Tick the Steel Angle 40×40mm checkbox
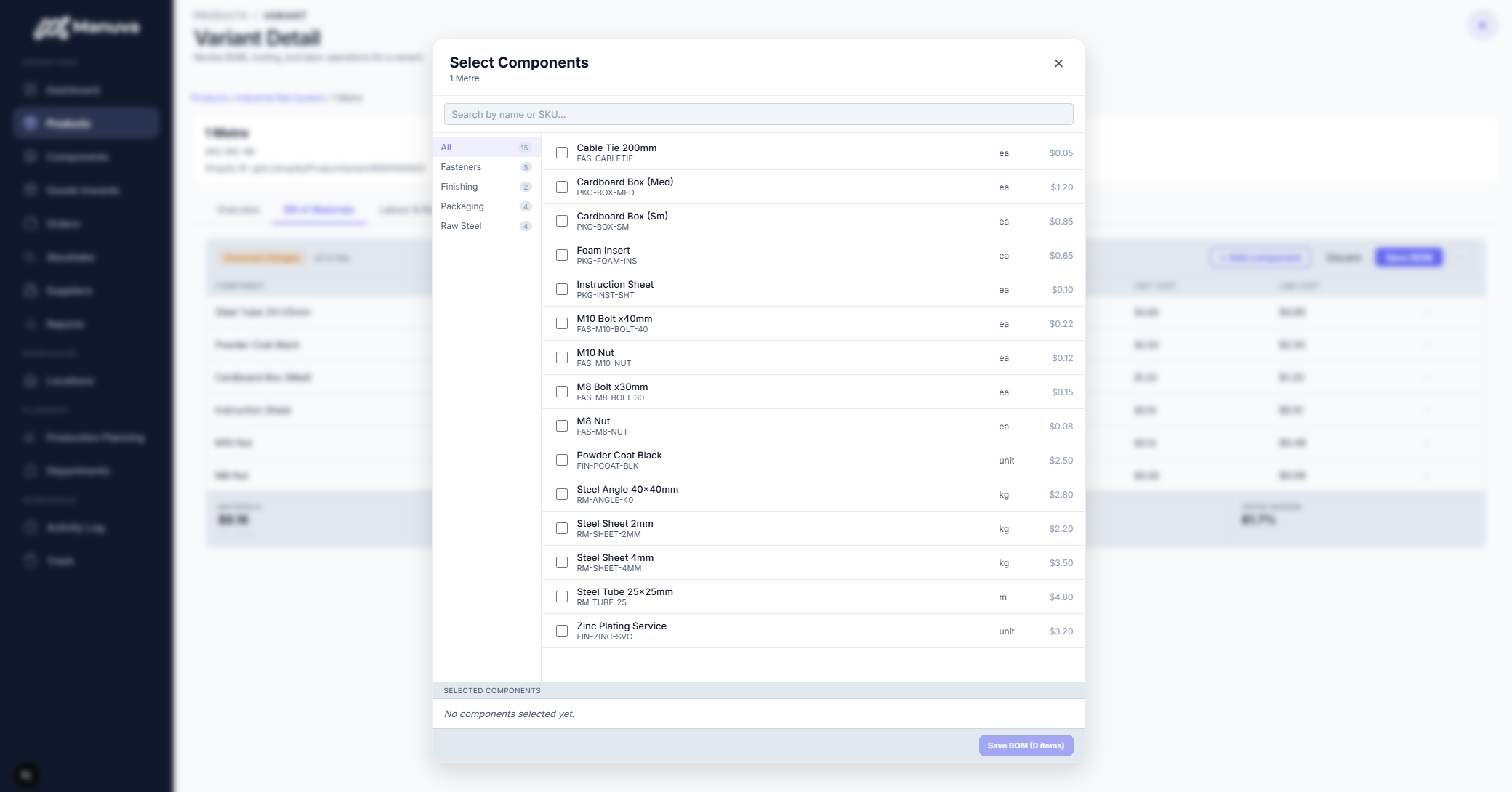The width and height of the screenshot is (1512, 792). coord(562,494)
